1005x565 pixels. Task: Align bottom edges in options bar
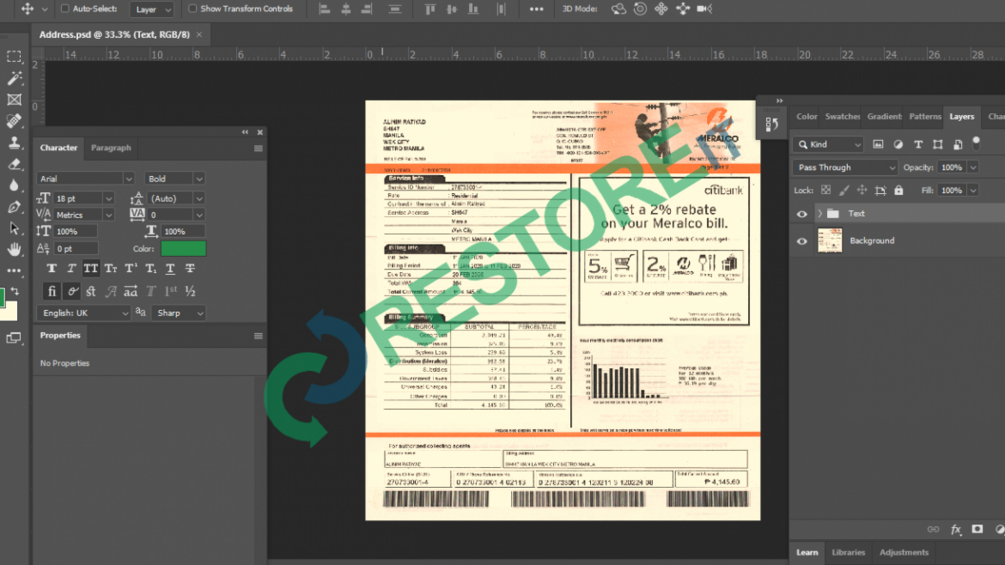coord(473,9)
